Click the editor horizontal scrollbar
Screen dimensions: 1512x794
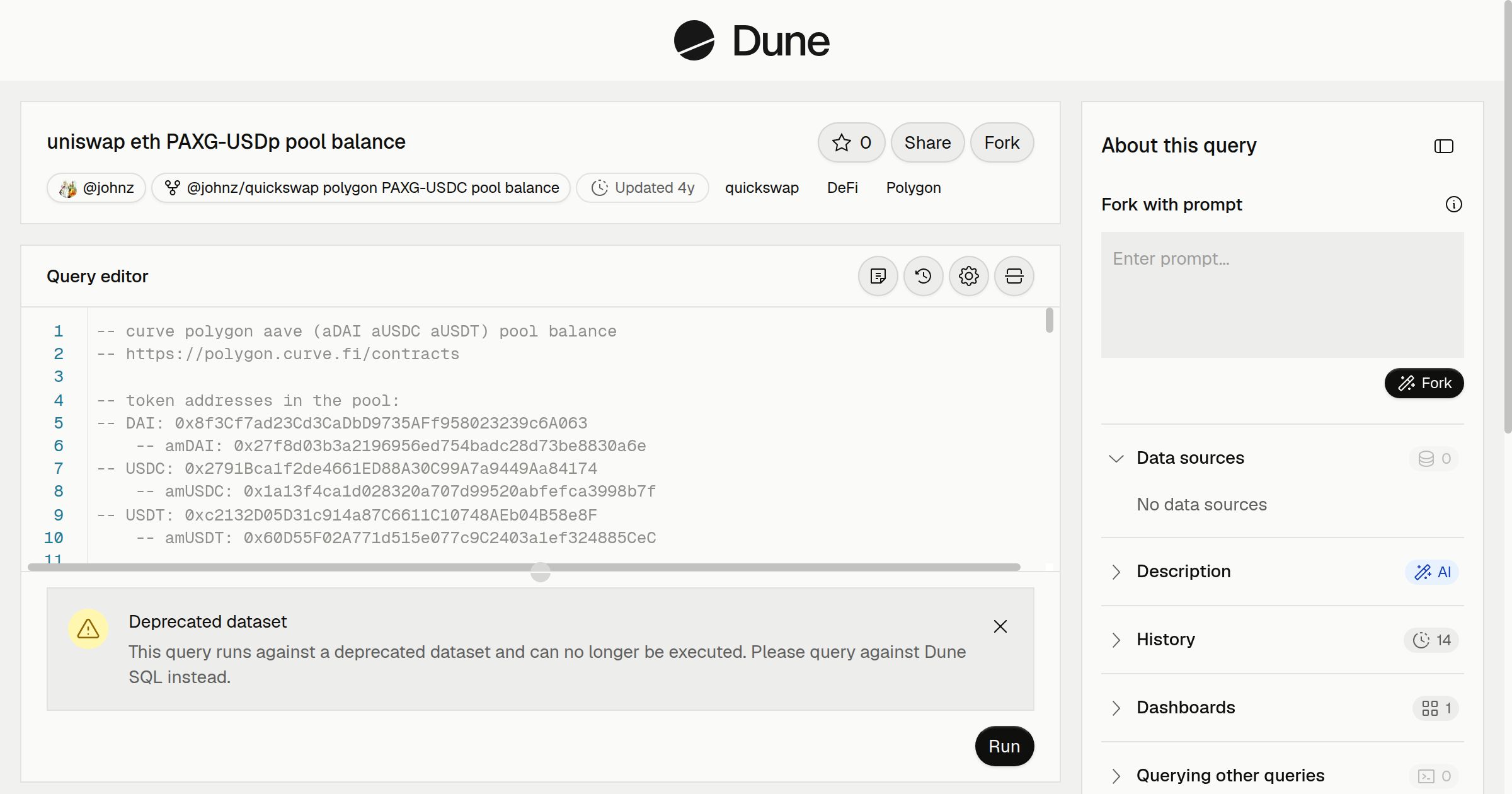pyautogui.click(x=524, y=567)
